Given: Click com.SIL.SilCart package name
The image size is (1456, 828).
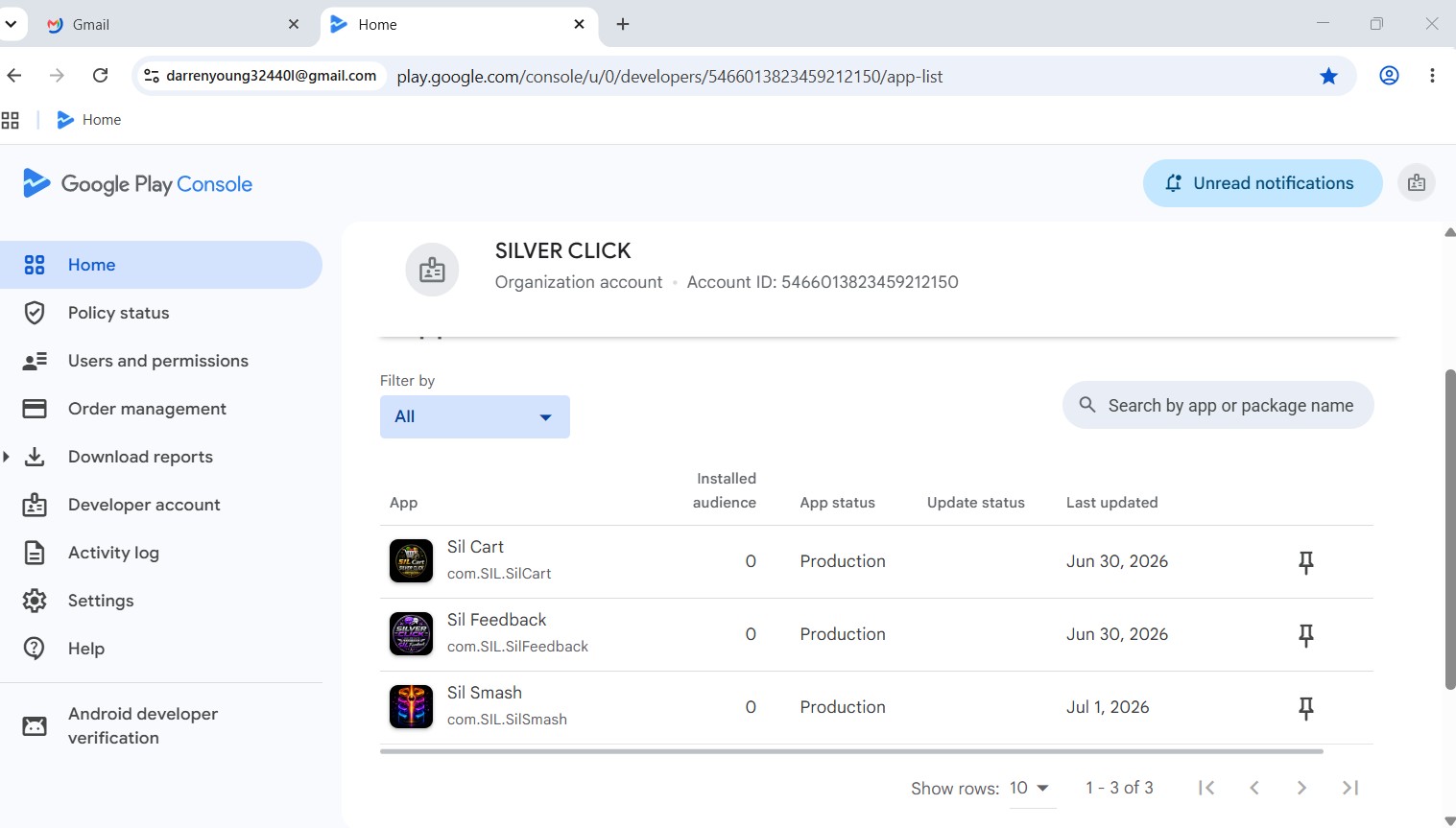Looking at the screenshot, I should [499, 574].
